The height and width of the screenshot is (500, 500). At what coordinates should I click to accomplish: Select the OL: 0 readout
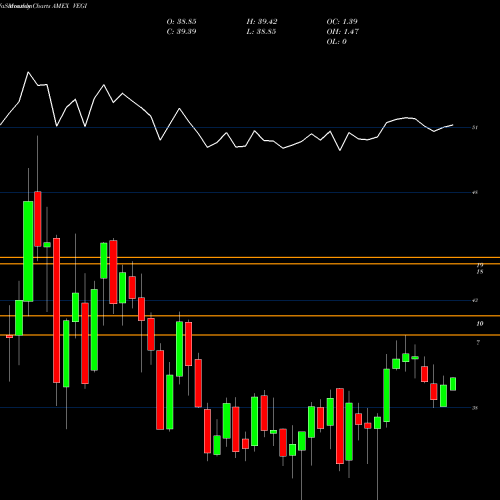pyautogui.click(x=337, y=42)
